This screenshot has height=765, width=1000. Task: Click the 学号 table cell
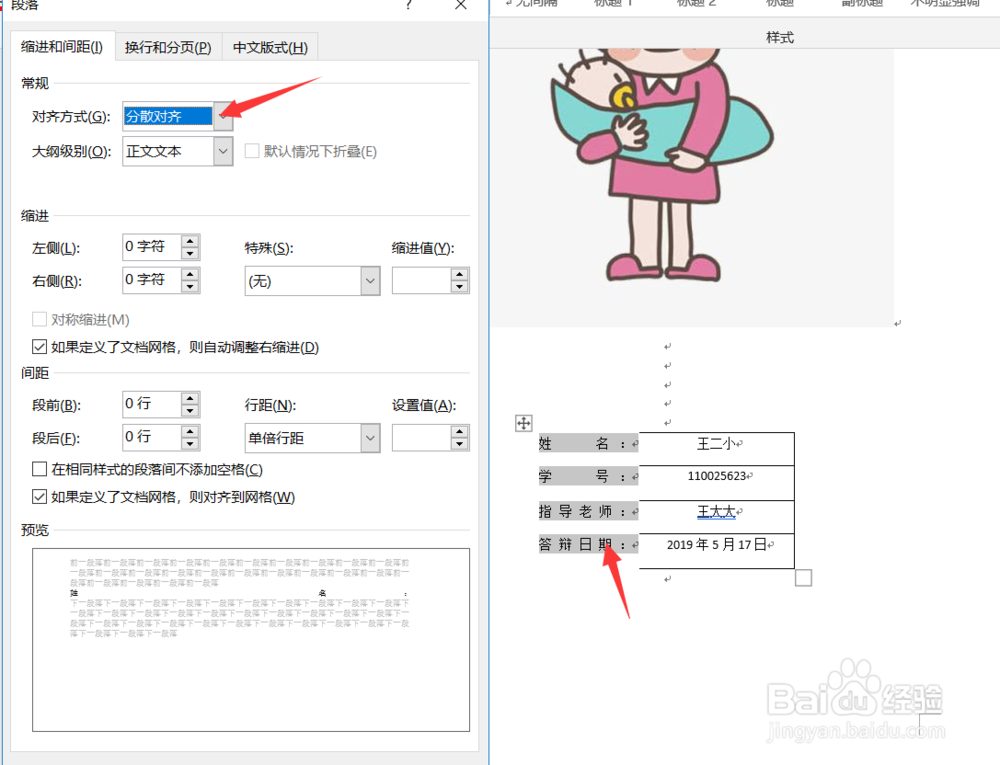589,476
